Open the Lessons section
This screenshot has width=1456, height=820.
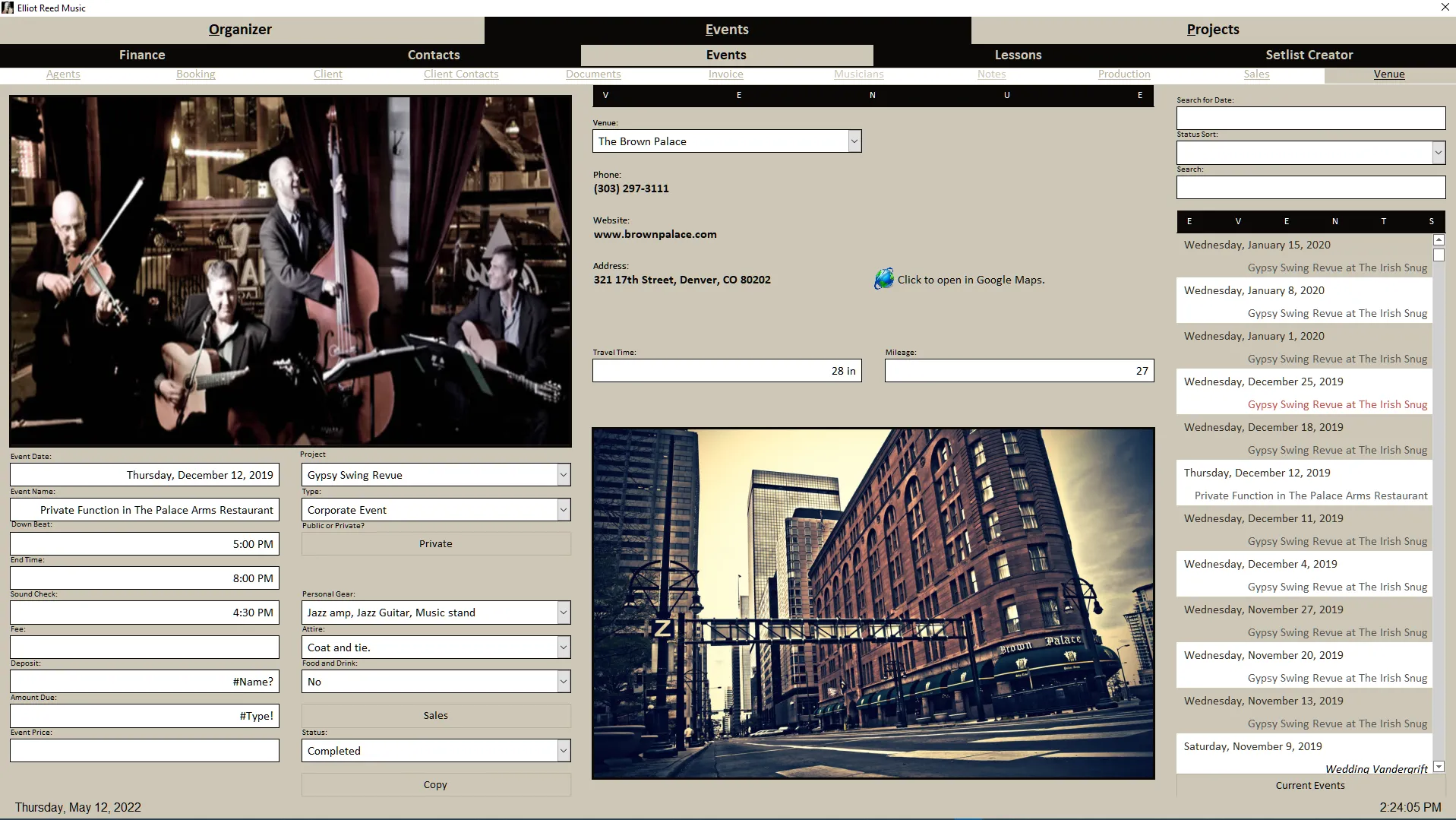(x=1017, y=55)
